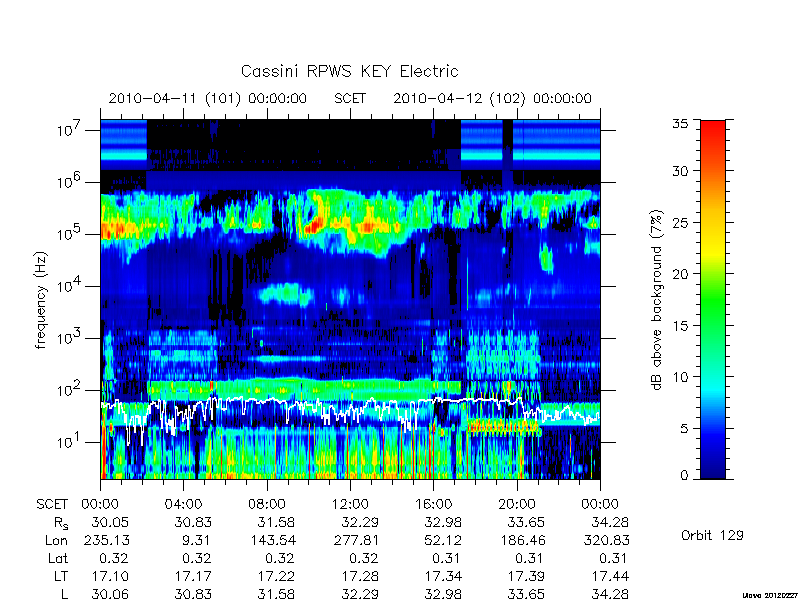Click the '30' colorbar tick label
The height and width of the screenshot is (600, 800).
[680, 171]
